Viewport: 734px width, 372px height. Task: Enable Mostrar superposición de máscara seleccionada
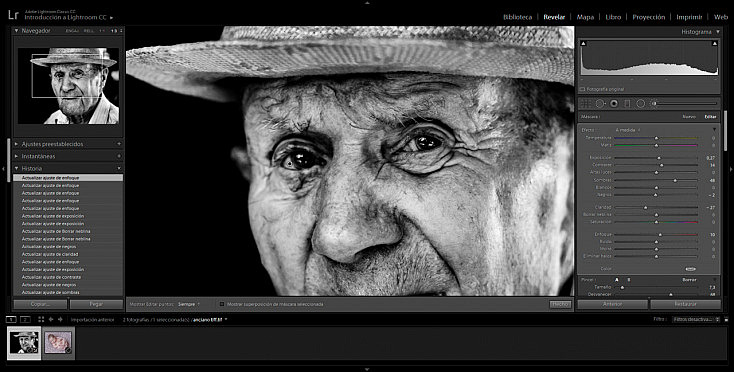pyautogui.click(x=222, y=304)
